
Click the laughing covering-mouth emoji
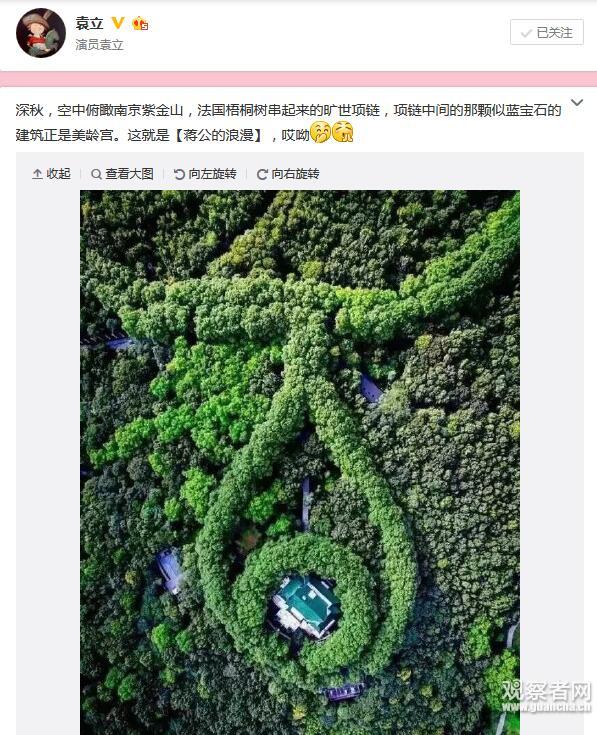[321, 133]
